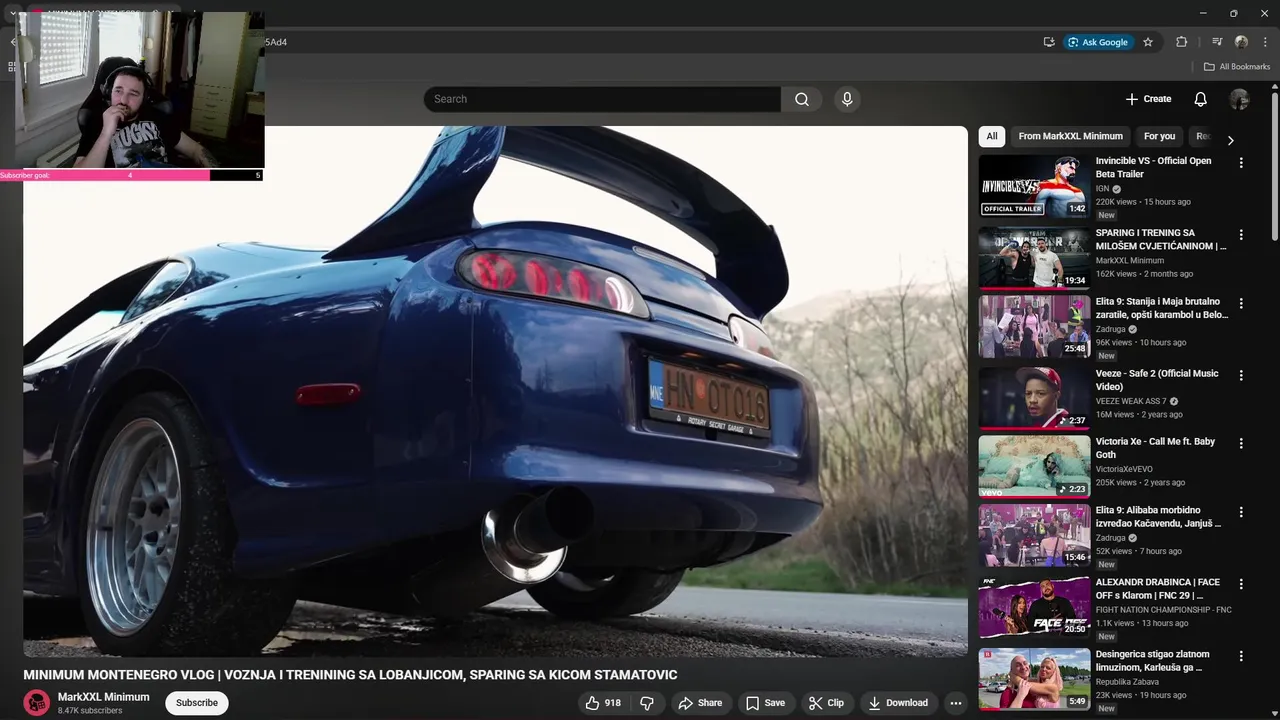This screenshot has height=720, width=1280.
Task: Open Victoria Xe - Call Me ft. Baby Goth title
Action: (1155, 448)
